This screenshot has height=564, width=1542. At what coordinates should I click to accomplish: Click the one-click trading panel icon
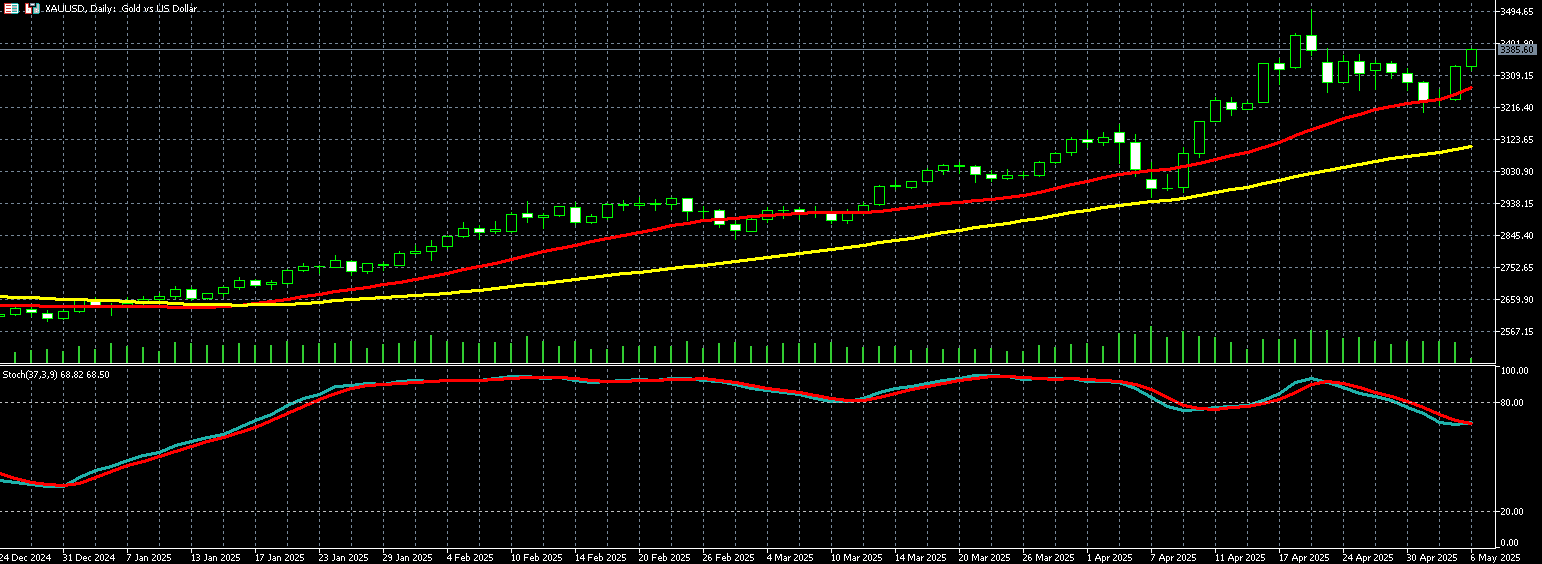point(32,8)
